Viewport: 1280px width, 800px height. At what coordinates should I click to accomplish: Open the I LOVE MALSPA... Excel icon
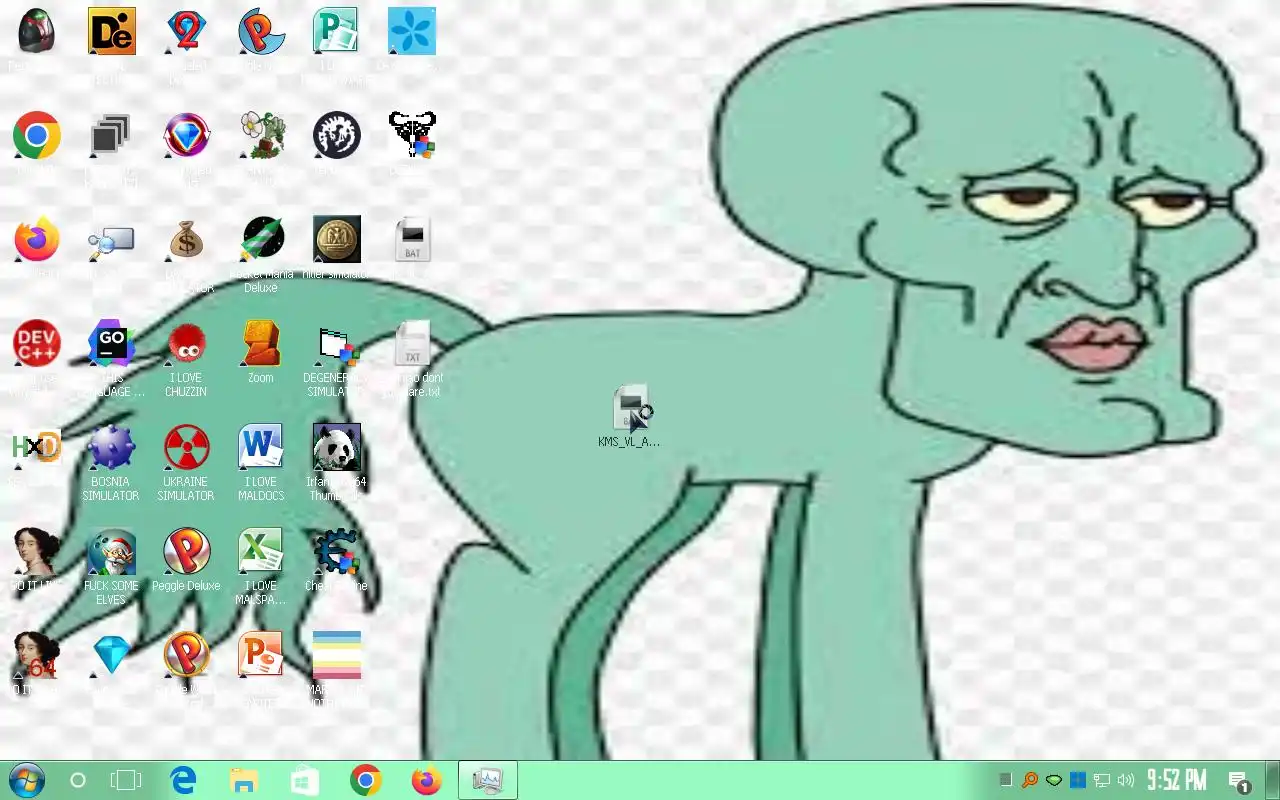pos(261,552)
